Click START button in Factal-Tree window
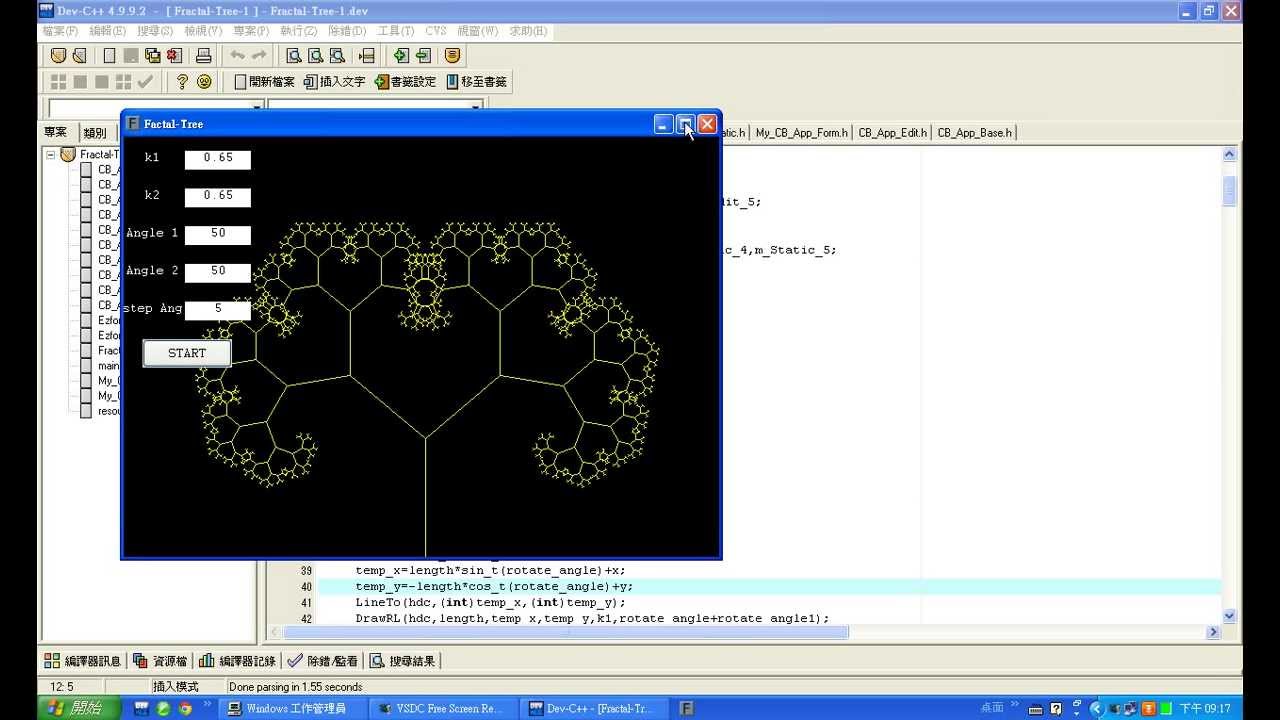 pyautogui.click(x=187, y=353)
